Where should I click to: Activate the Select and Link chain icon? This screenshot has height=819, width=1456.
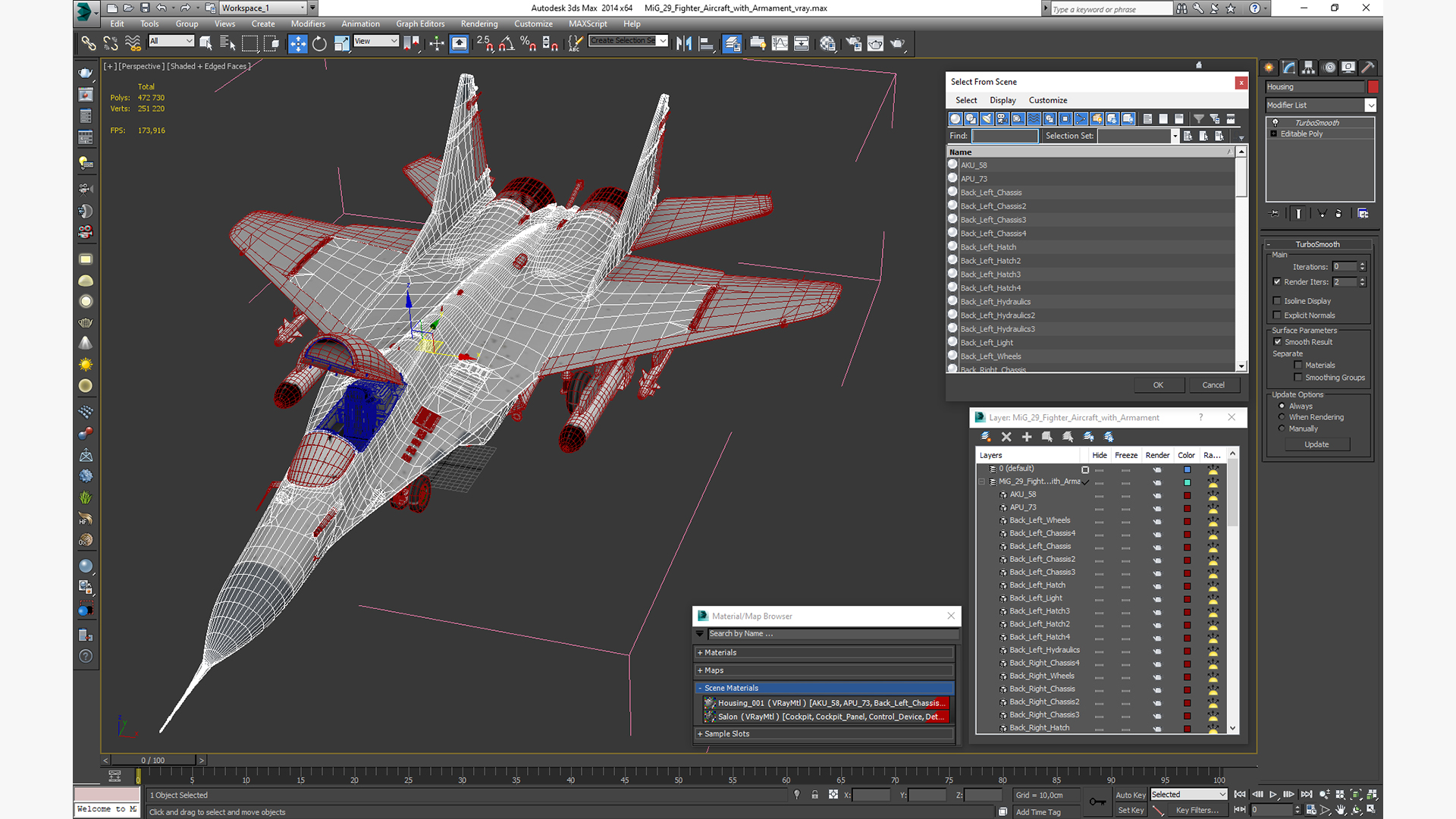click(89, 44)
